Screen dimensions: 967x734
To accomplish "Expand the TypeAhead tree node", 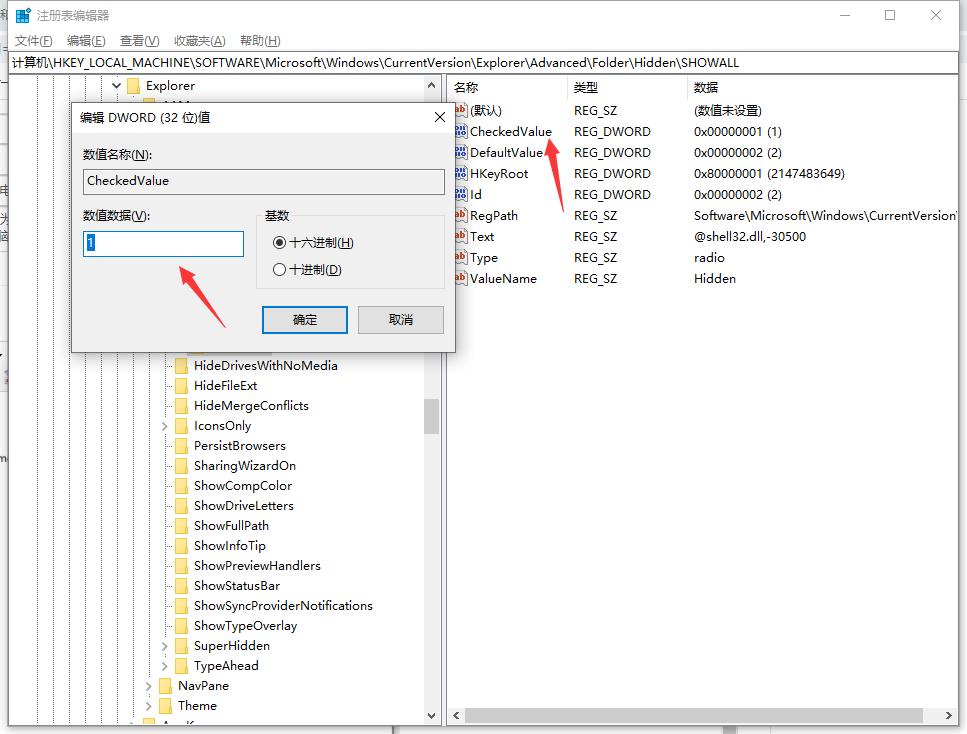I will 165,666.
